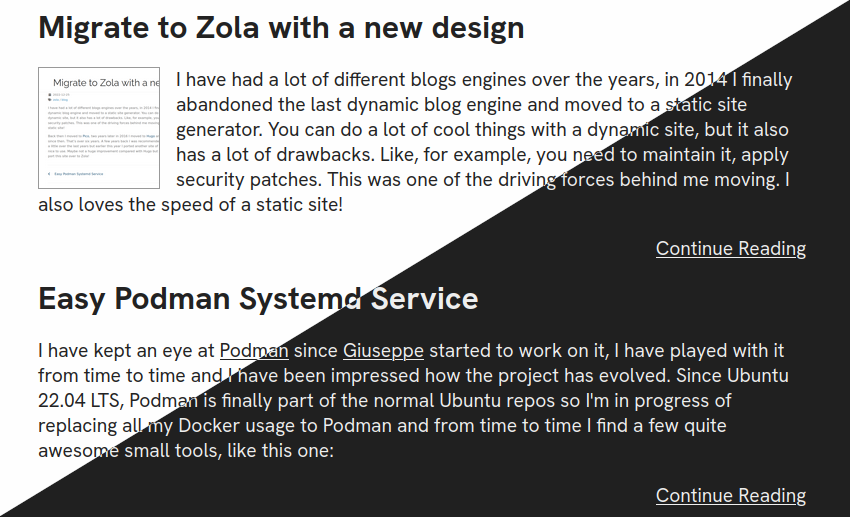Click the phrase "dynamic blog engine" in the excerpt
The height and width of the screenshot is (517, 850).
(428, 105)
